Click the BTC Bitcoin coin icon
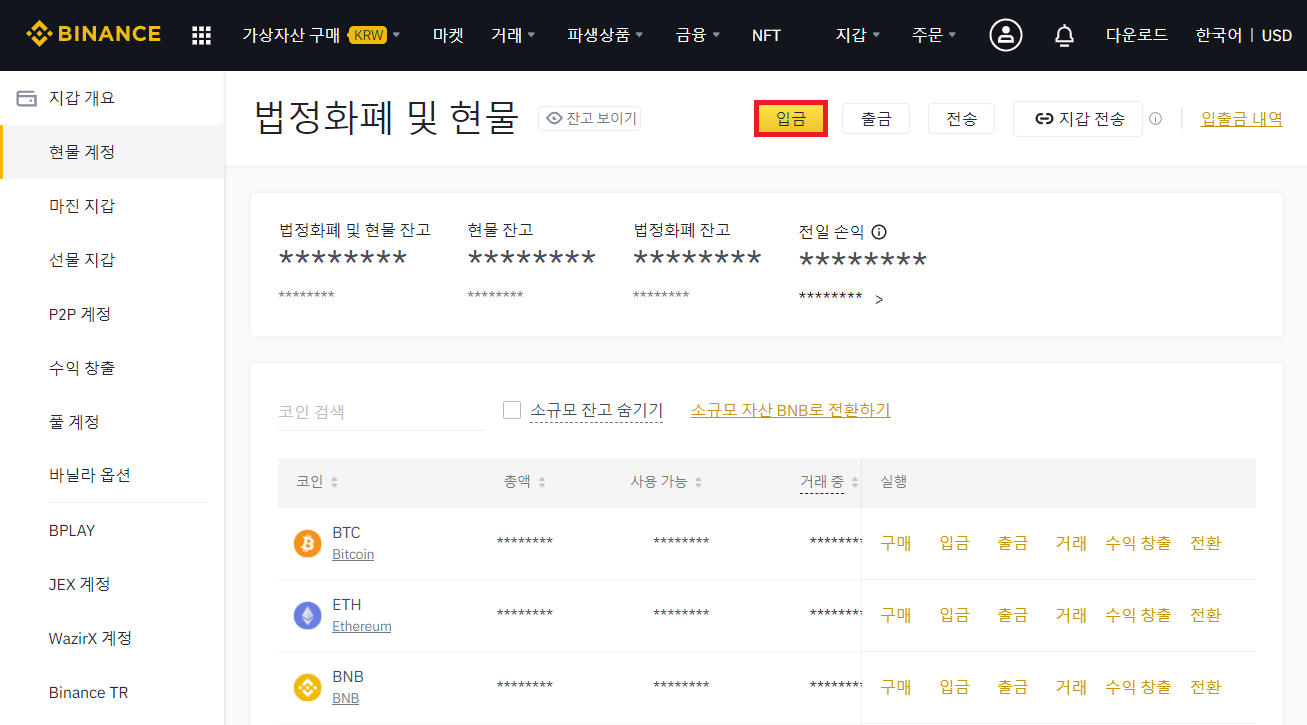 click(x=307, y=543)
